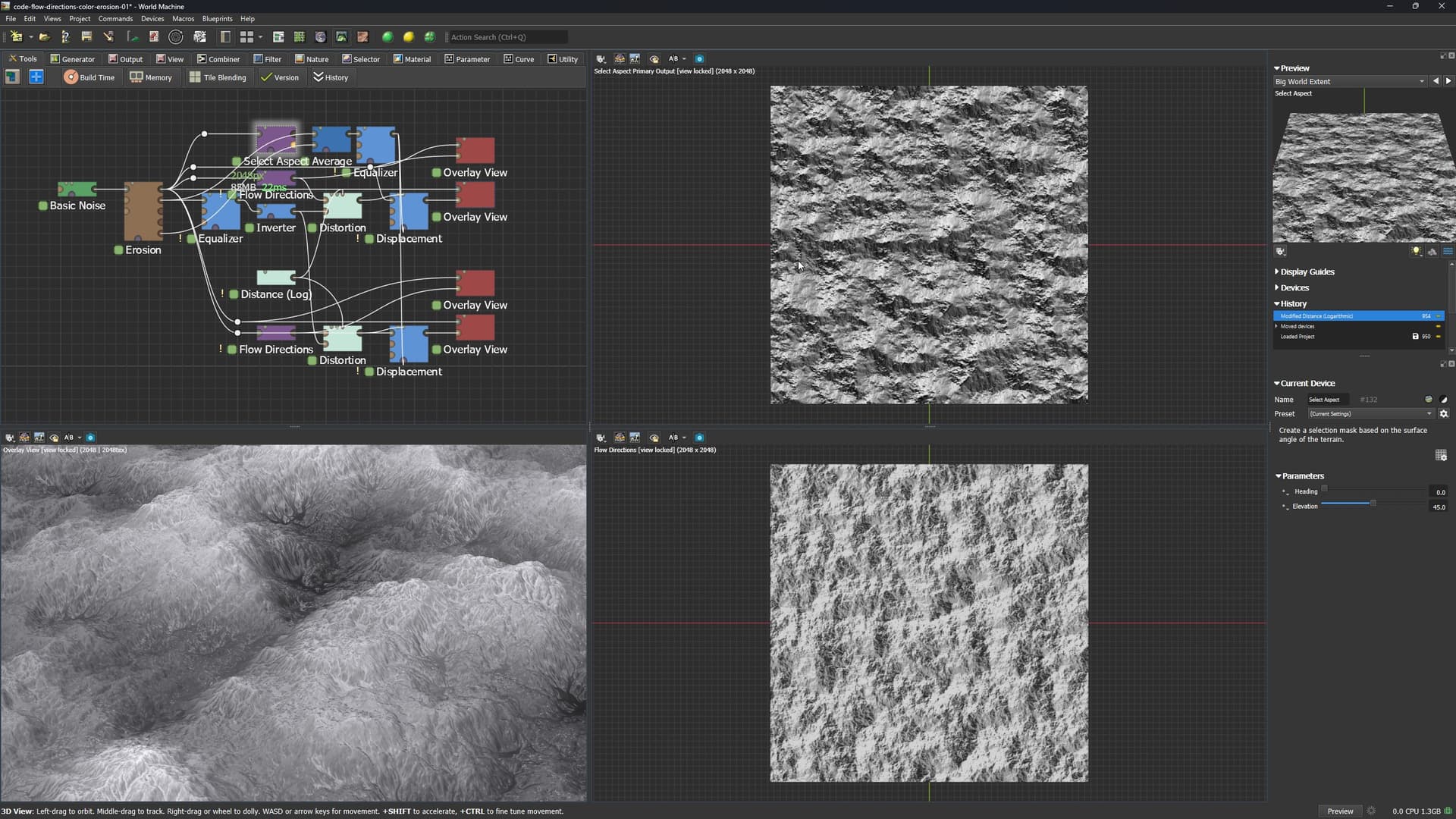
Task: Click the open project folder icon
Action: tap(44, 36)
